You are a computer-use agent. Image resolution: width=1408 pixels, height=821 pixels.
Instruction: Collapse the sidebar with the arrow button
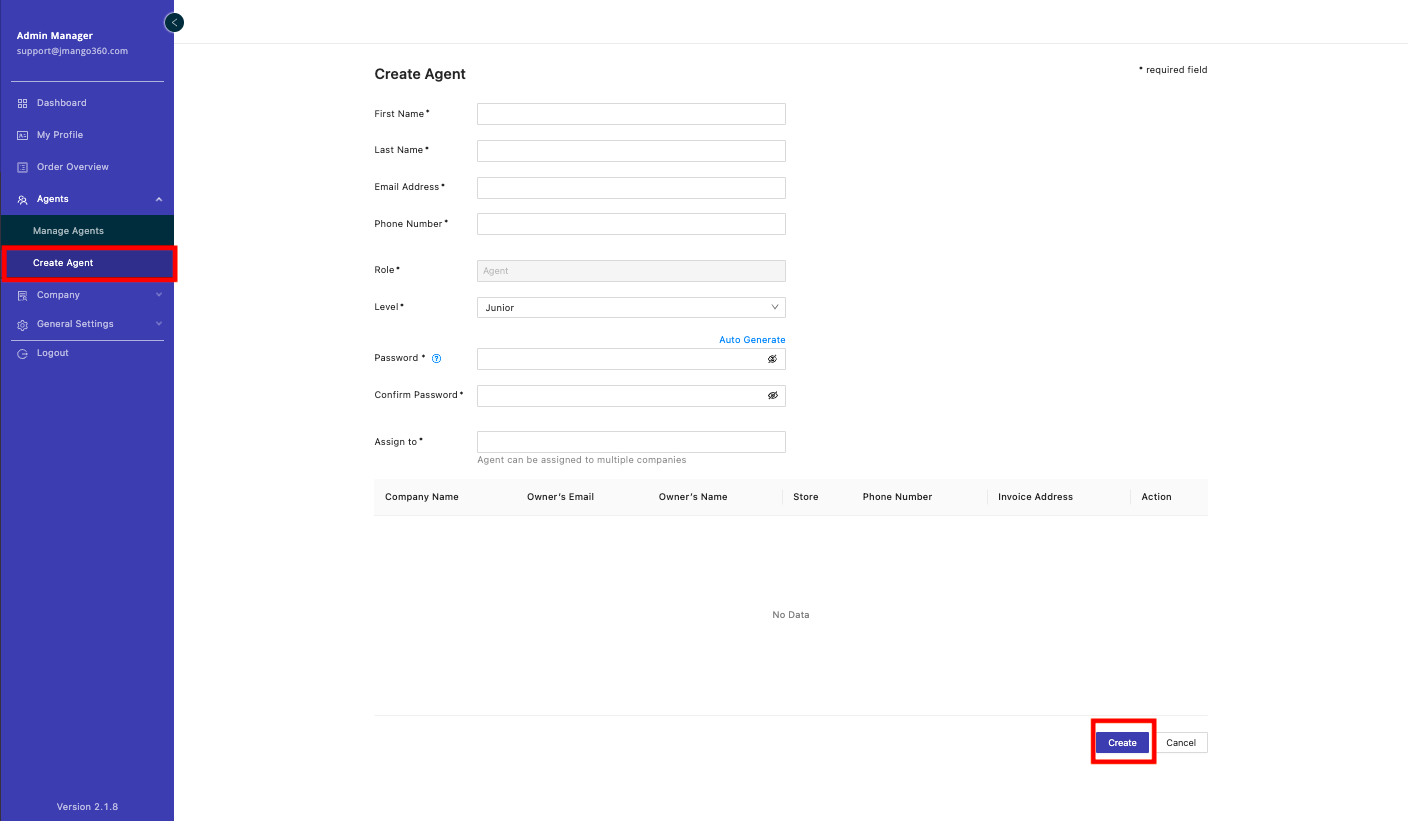(x=174, y=22)
